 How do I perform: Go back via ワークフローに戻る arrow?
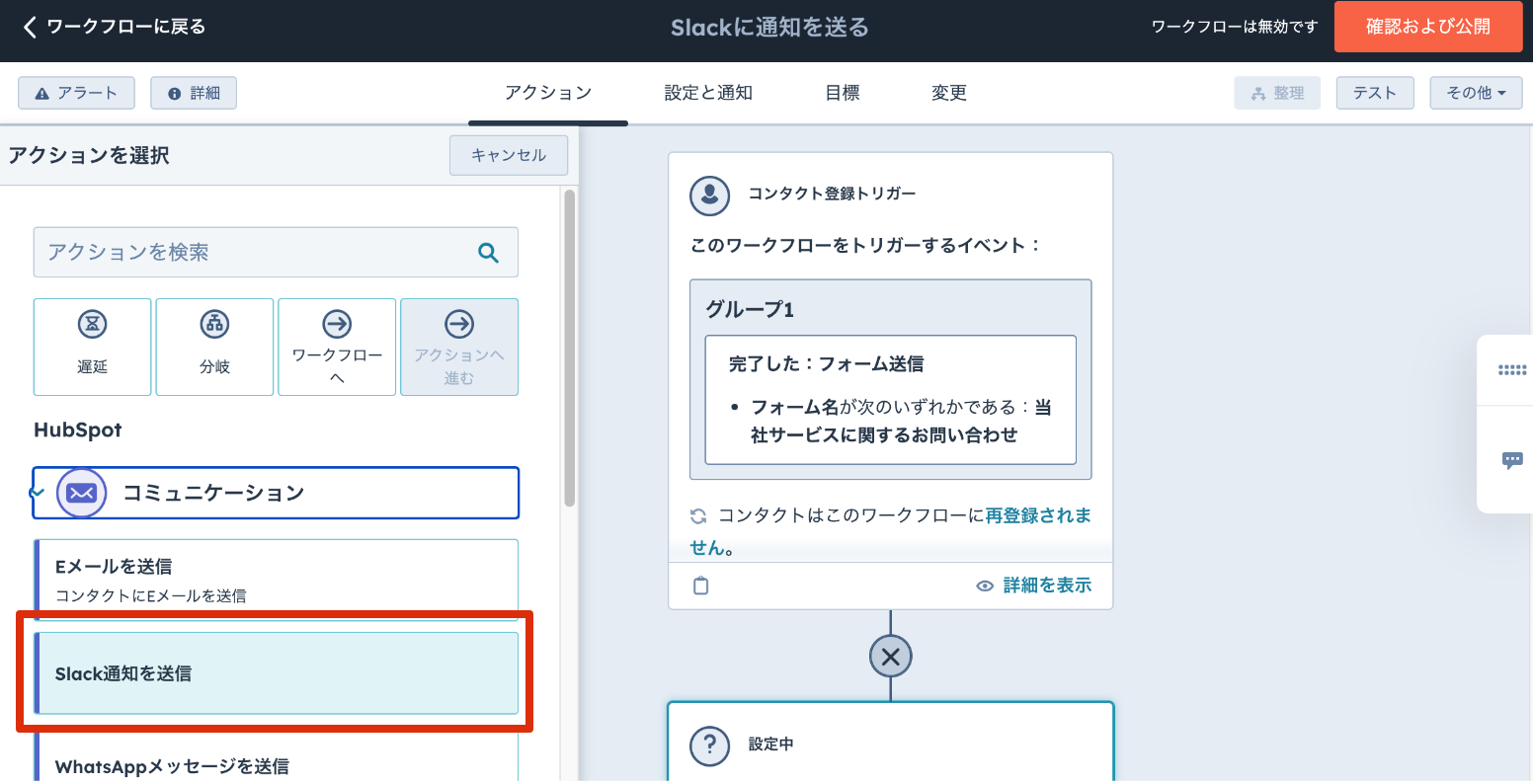[x=30, y=27]
